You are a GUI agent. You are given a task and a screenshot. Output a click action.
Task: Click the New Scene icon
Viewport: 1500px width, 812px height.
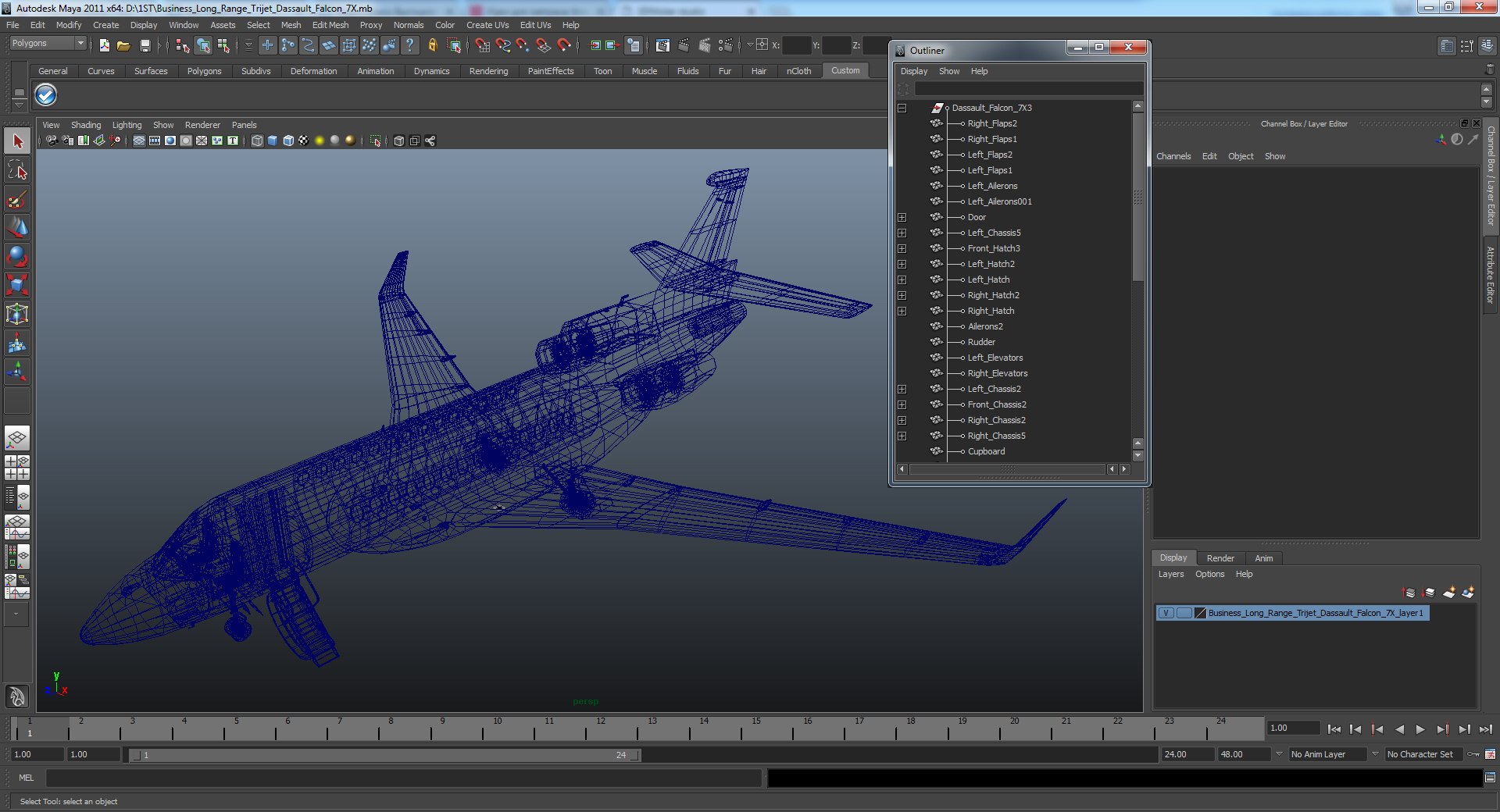104,45
